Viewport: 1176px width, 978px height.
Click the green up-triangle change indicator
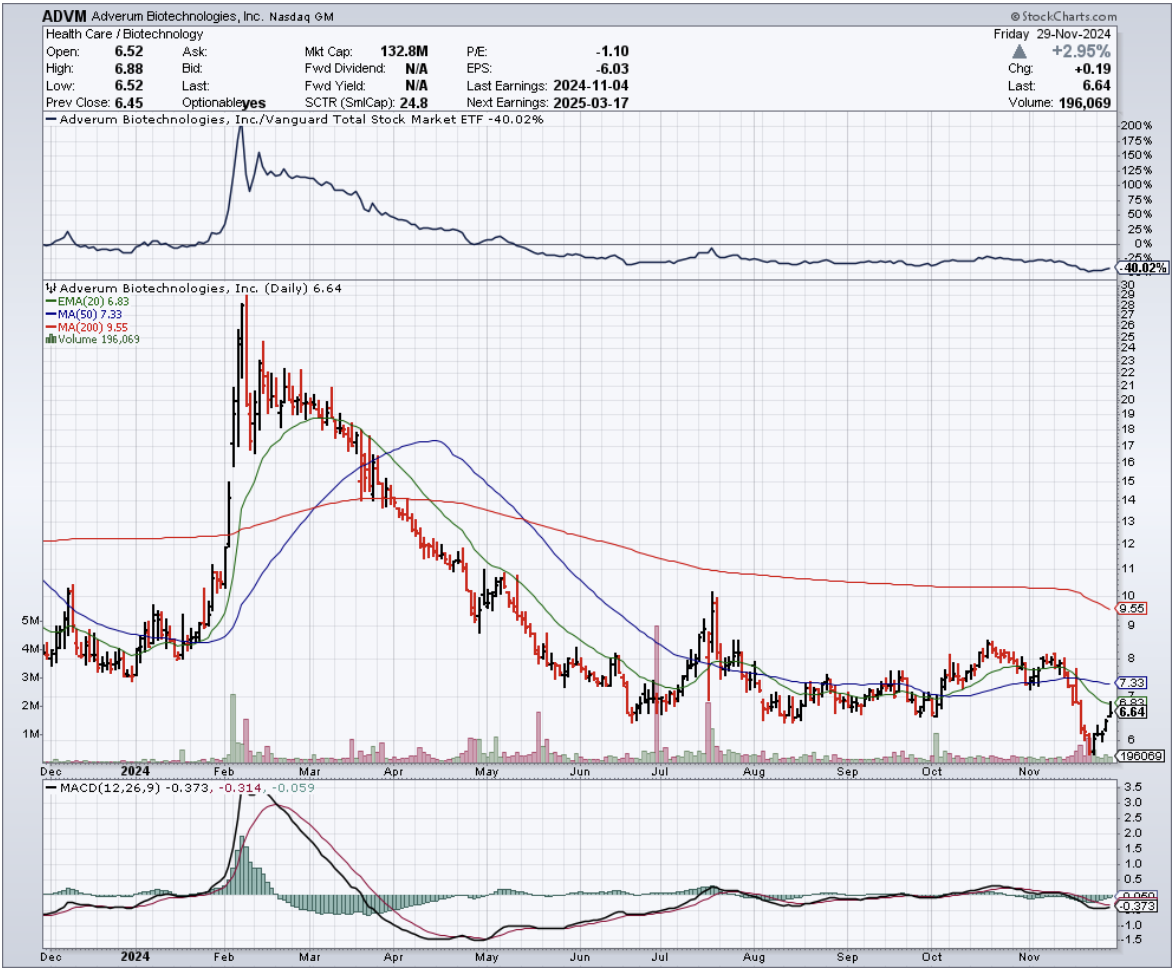click(1019, 50)
